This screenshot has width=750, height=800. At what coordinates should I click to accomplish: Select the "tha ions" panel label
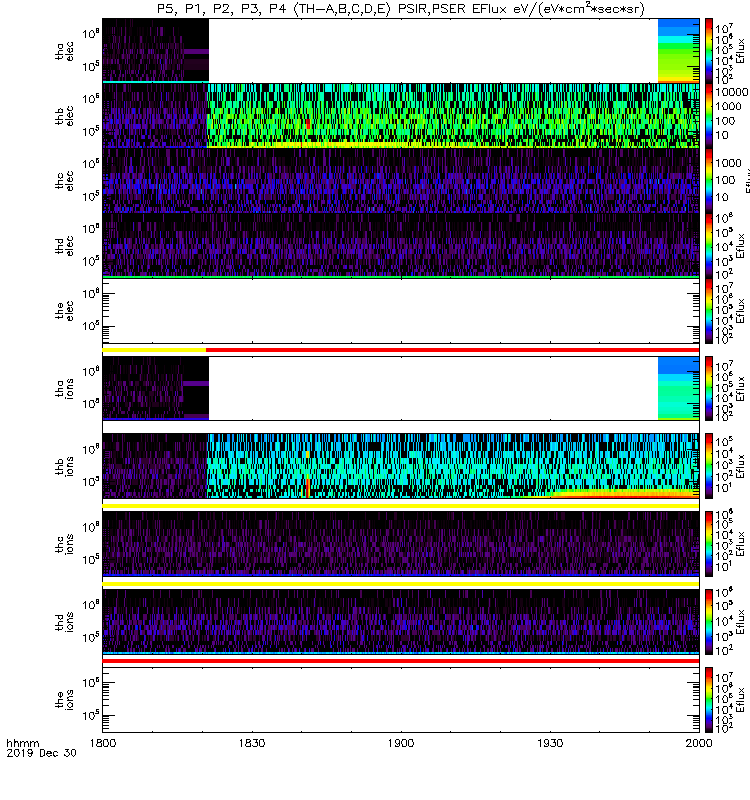click(x=64, y=388)
